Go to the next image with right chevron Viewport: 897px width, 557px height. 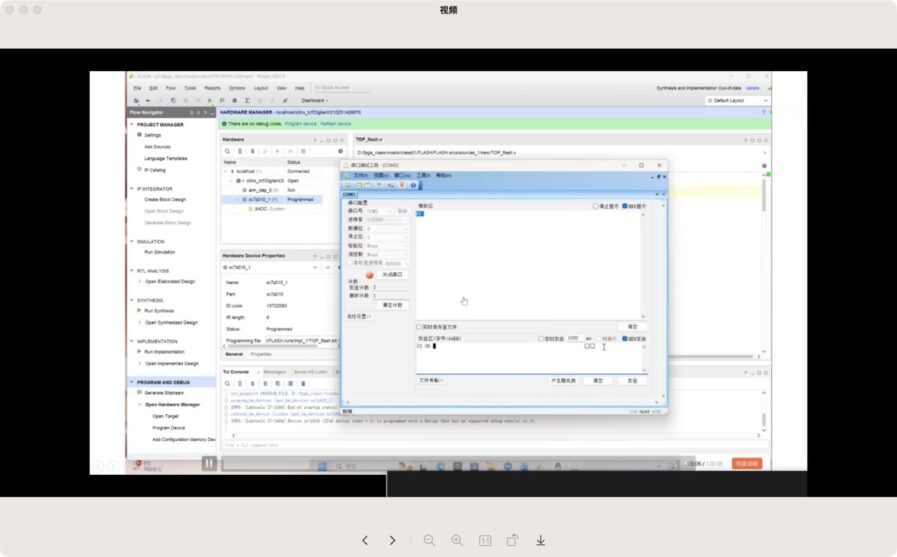tap(392, 540)
